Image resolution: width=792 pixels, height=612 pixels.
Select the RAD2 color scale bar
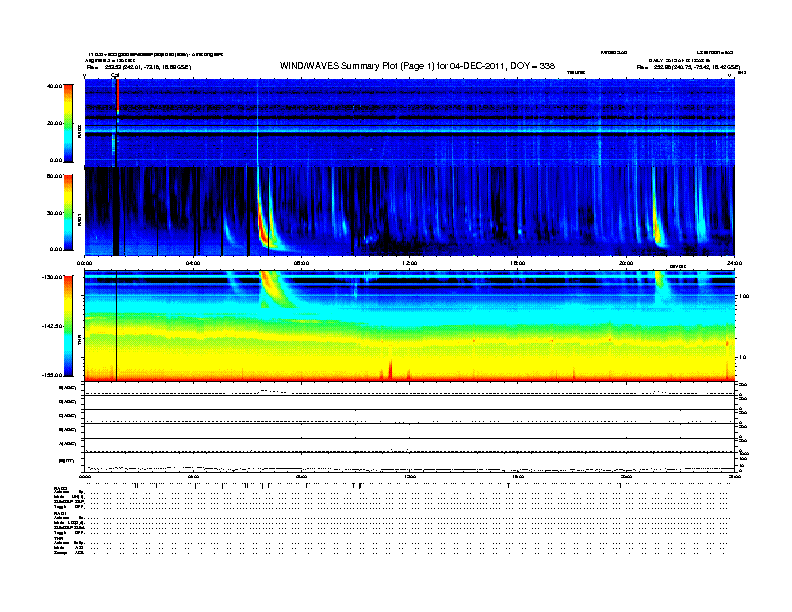click(x=68, y=123)
